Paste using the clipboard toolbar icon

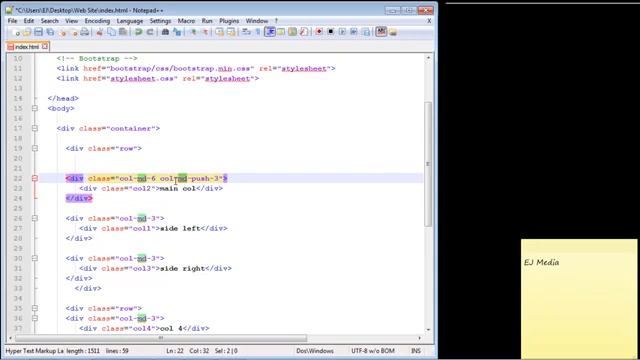(123, 32)
